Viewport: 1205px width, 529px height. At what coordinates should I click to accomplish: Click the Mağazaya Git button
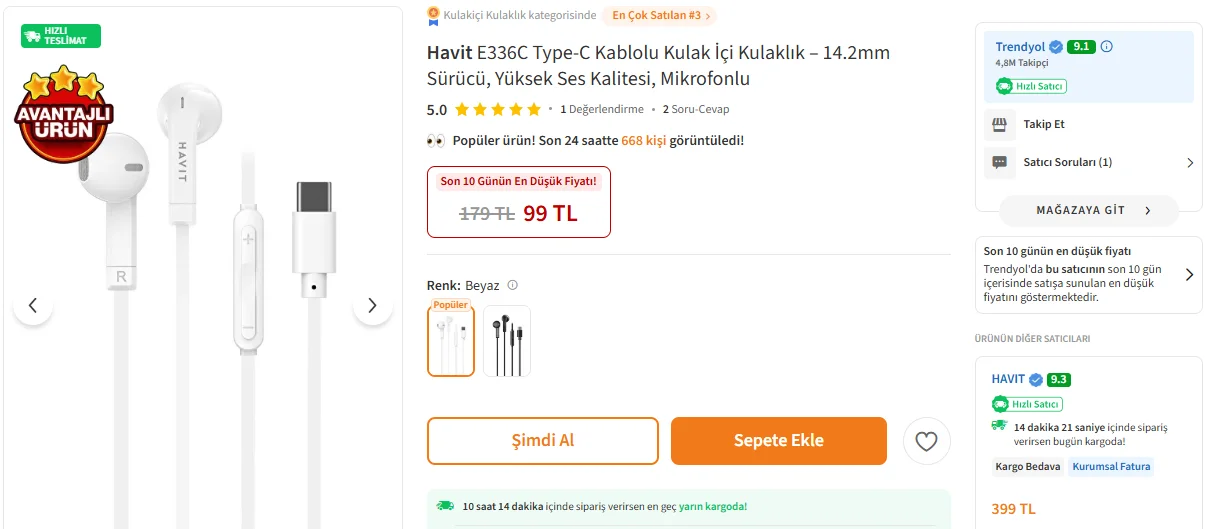(x=1088, y=211)
